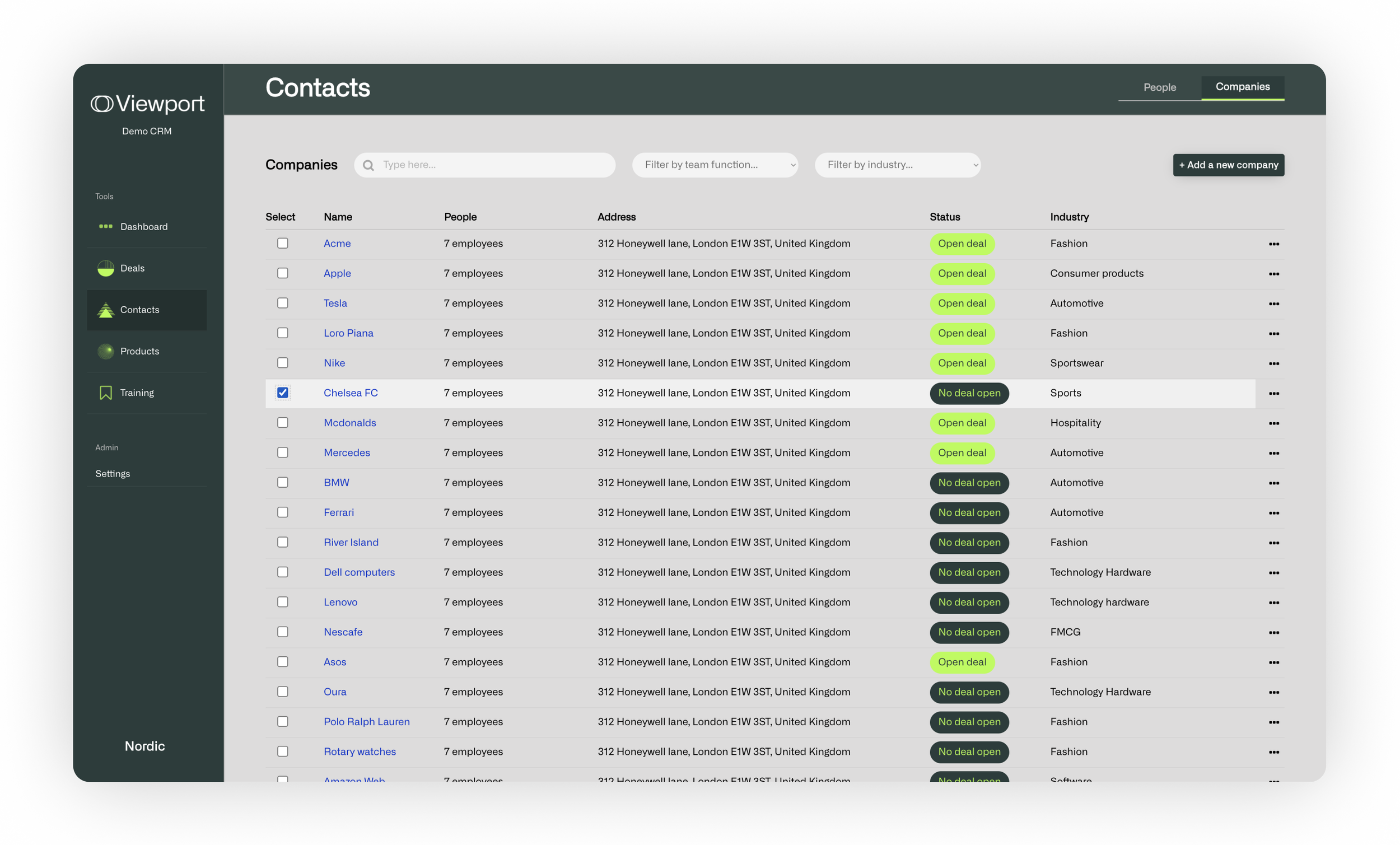Switch to the People tab
1400x845 pixels.
pyautogui.click(x=1159, y=87)
